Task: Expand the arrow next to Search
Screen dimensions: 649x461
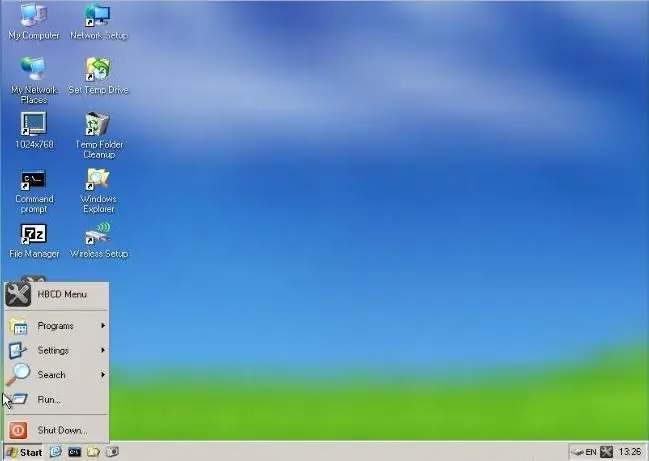Action: 103,375
